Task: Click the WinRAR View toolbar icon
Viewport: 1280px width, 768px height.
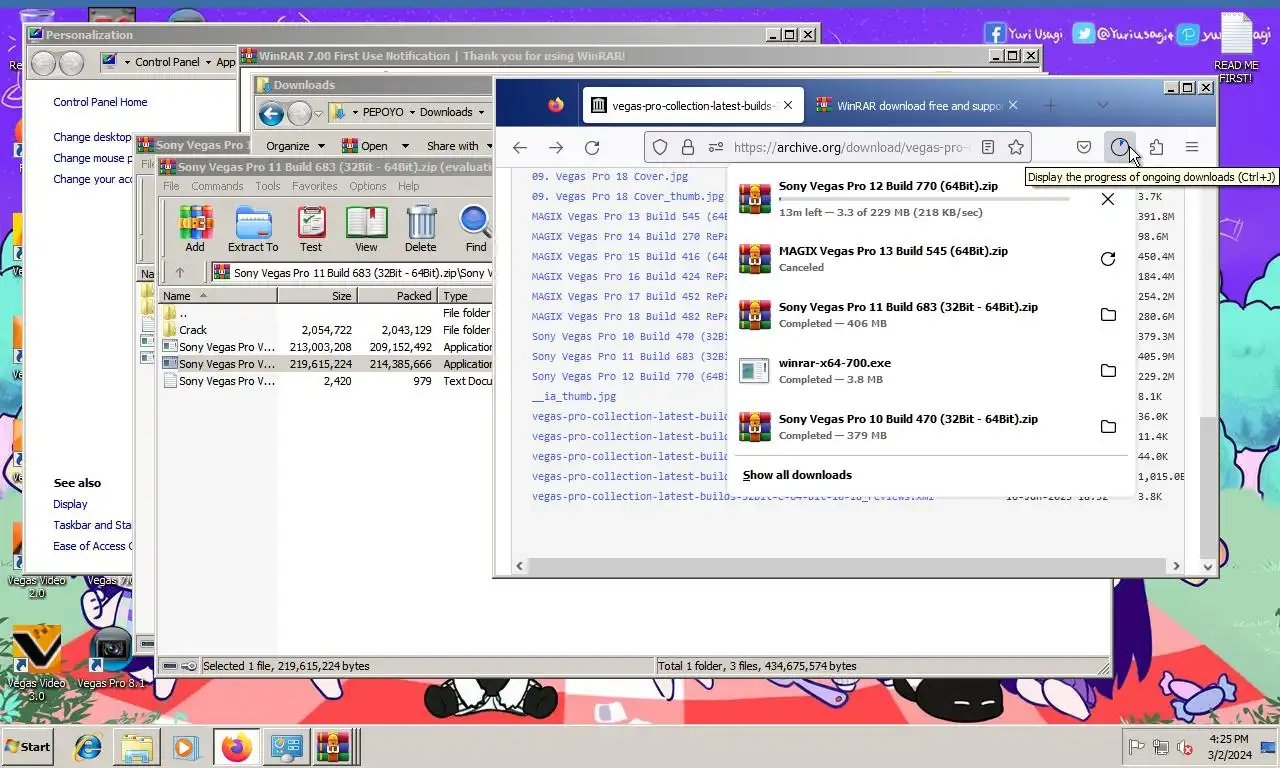Action: click(x=366, y=229)
